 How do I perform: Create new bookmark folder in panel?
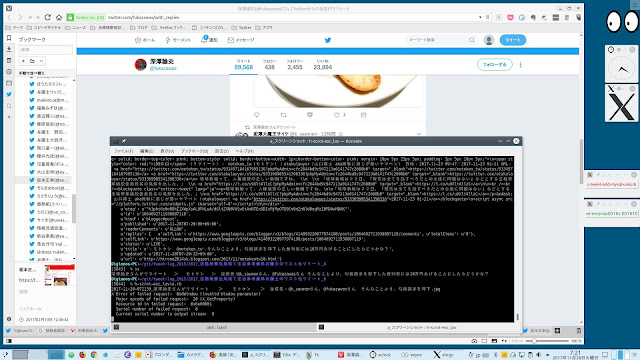point(32,61)
